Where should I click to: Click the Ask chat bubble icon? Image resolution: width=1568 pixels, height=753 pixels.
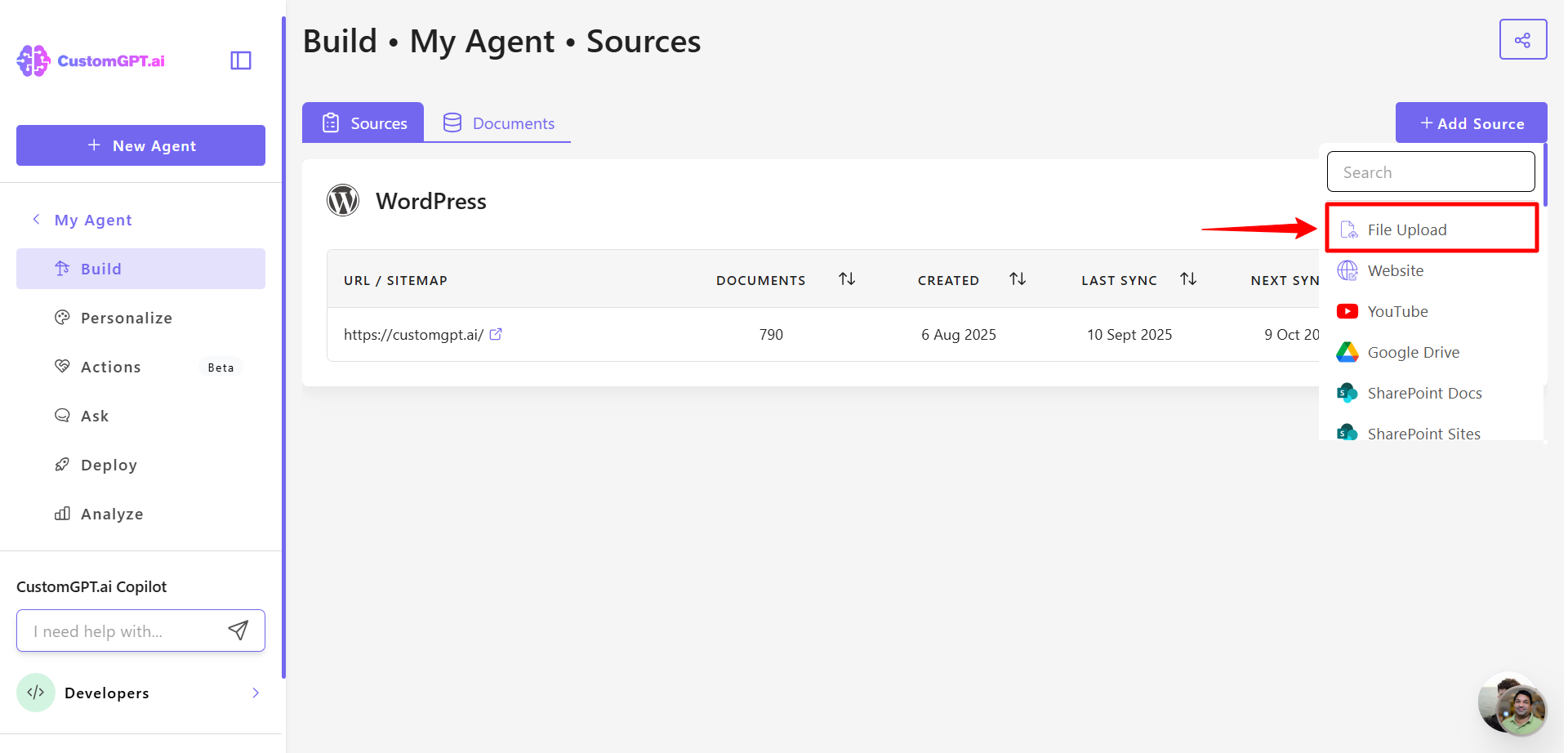pos(62,416)
